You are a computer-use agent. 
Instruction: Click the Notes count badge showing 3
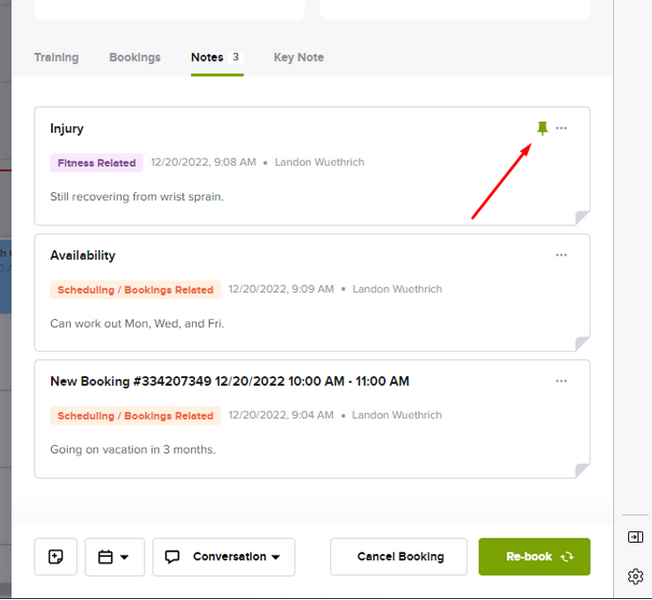(x=236, y=57)
